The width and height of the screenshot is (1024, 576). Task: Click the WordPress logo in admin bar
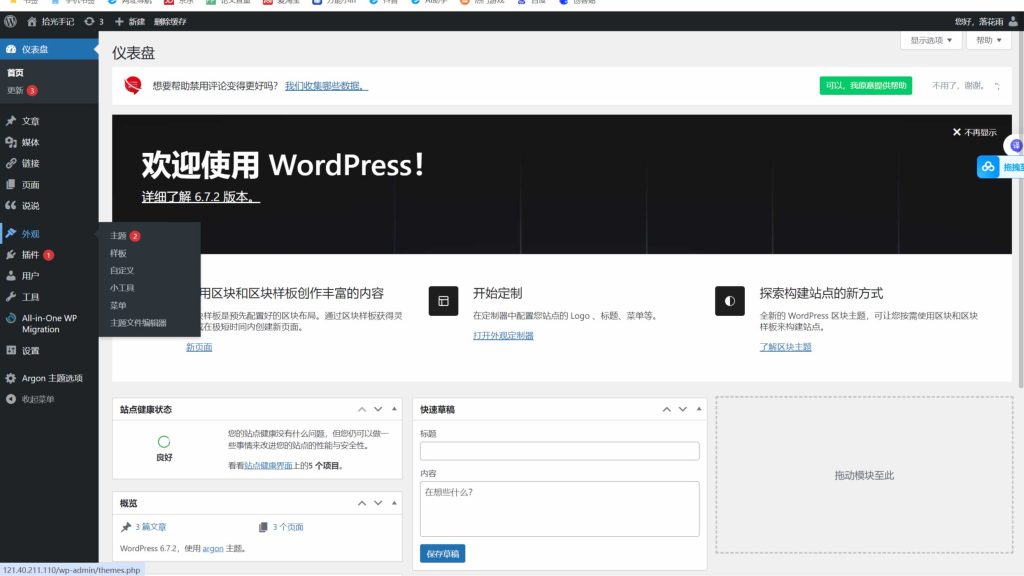pyautogui.click(x=10, y=21)
